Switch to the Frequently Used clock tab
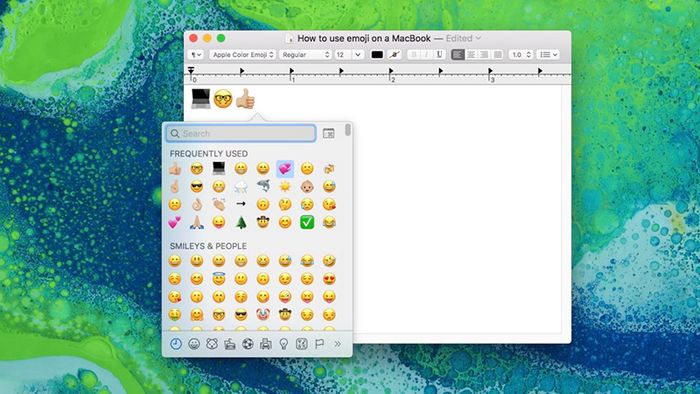Viewport: 700px width, 394px height. pyautogui.click(x=176, y=344)
